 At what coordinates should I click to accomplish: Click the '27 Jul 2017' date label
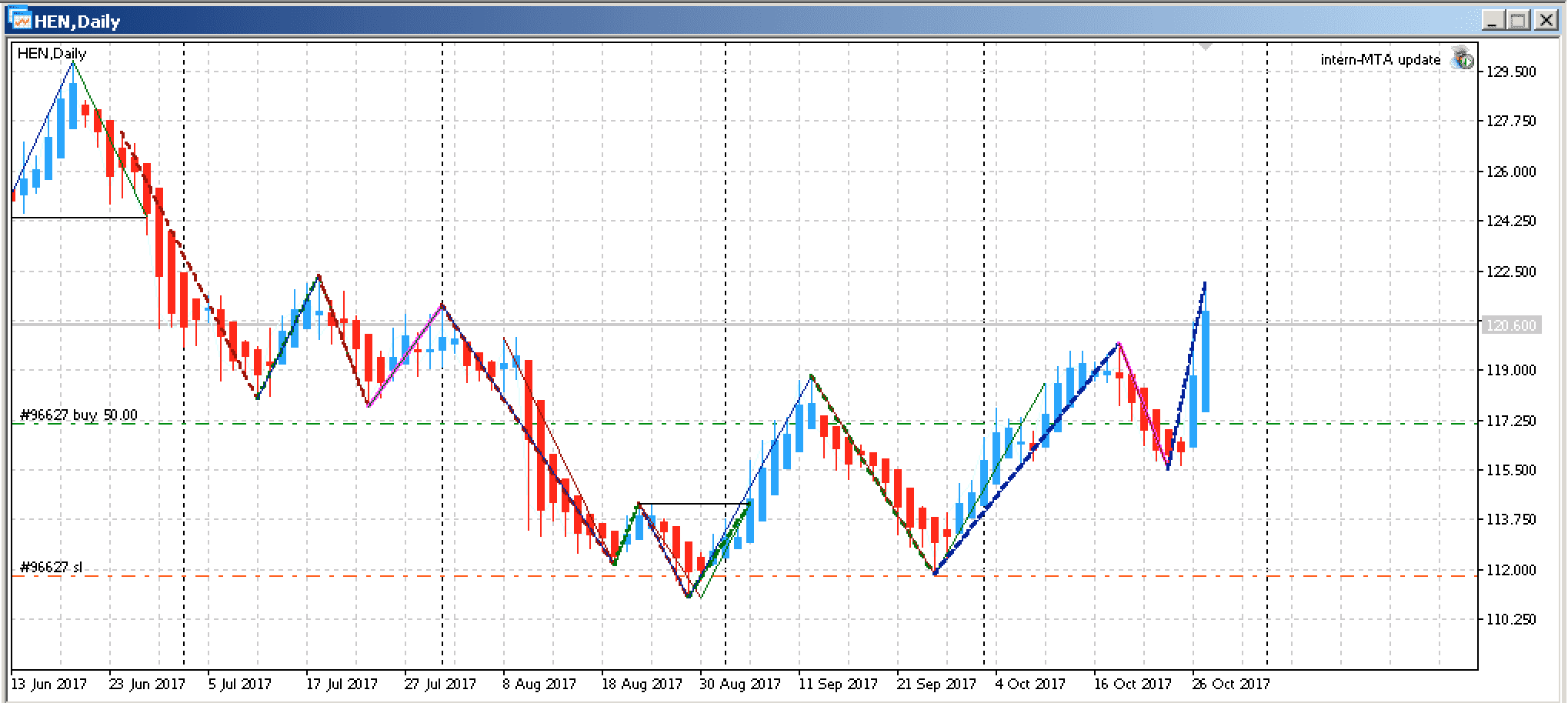[x=441, y=684]
